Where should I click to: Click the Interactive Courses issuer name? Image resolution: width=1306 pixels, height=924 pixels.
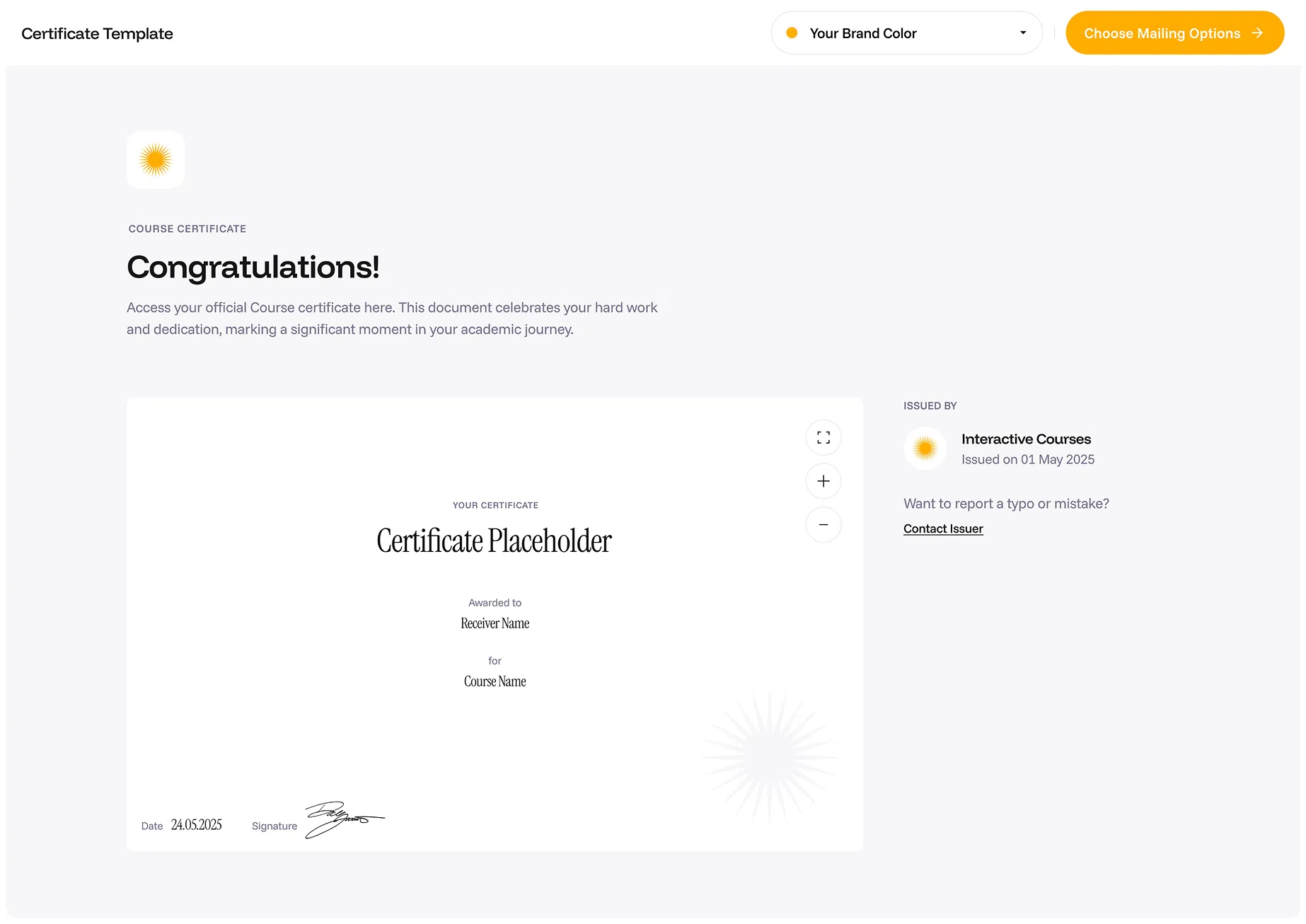coord(1026,439)
